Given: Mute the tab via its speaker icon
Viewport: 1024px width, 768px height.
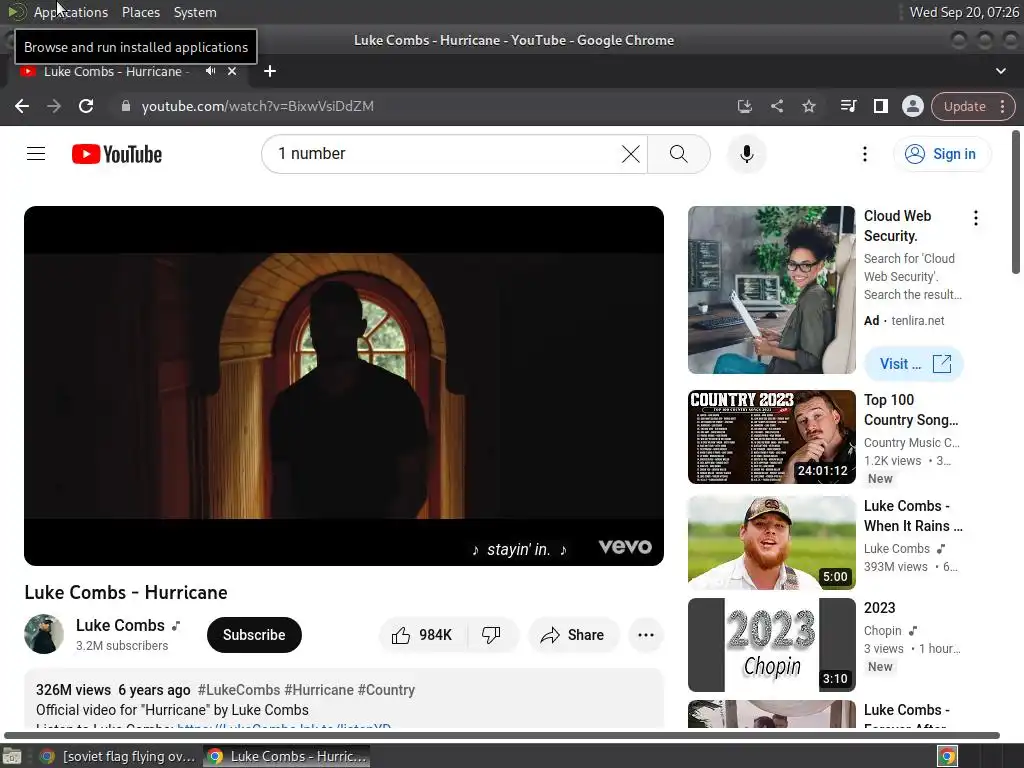Looking at the screenshot, I should tap(210, 71).
